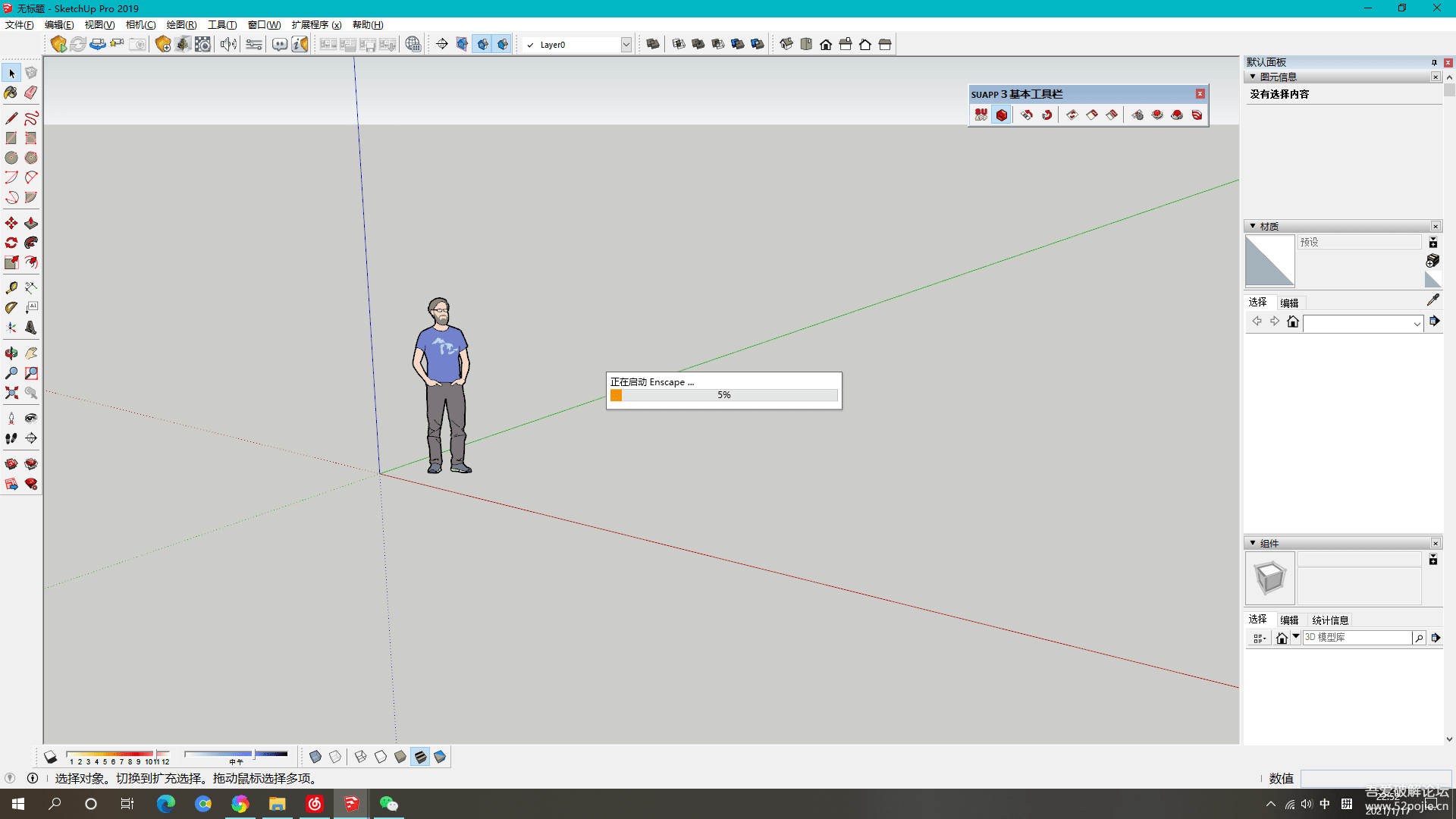Select the Tape Measure tool
This screenshot has height=819, width=1456.
point(11,288)
